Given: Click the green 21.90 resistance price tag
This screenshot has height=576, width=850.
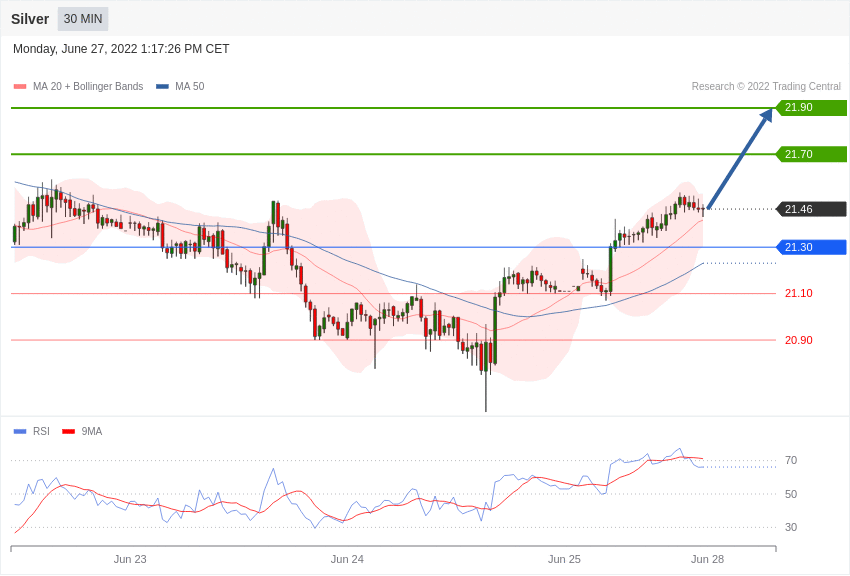Looking at the screenshot, I should click(812, 107).
